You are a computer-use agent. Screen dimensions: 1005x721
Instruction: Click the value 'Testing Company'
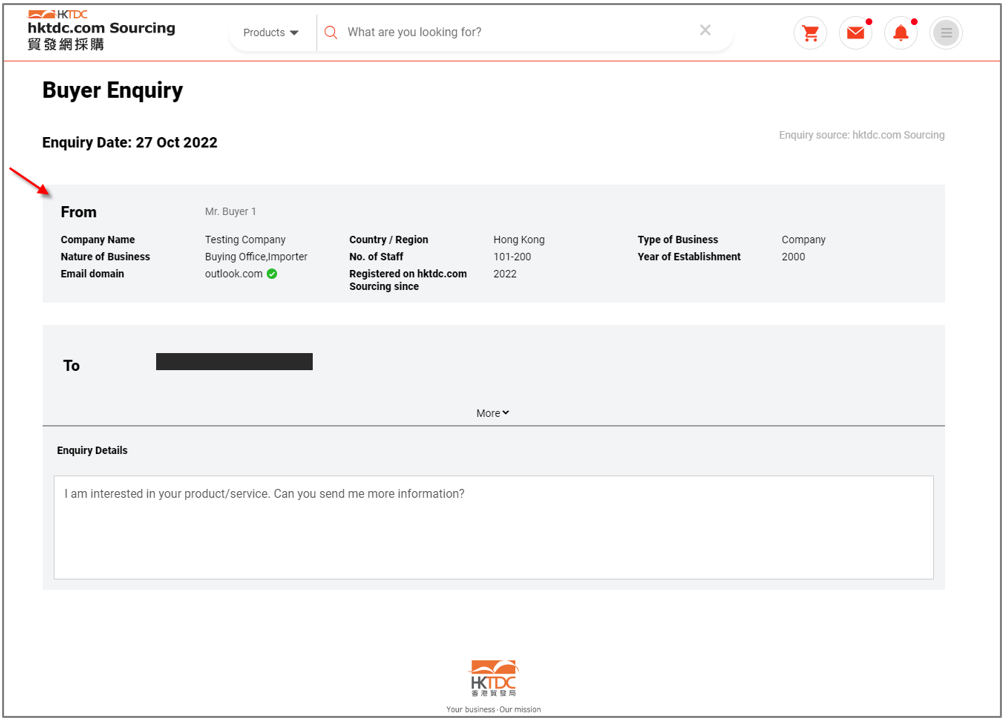click(245, 240)
